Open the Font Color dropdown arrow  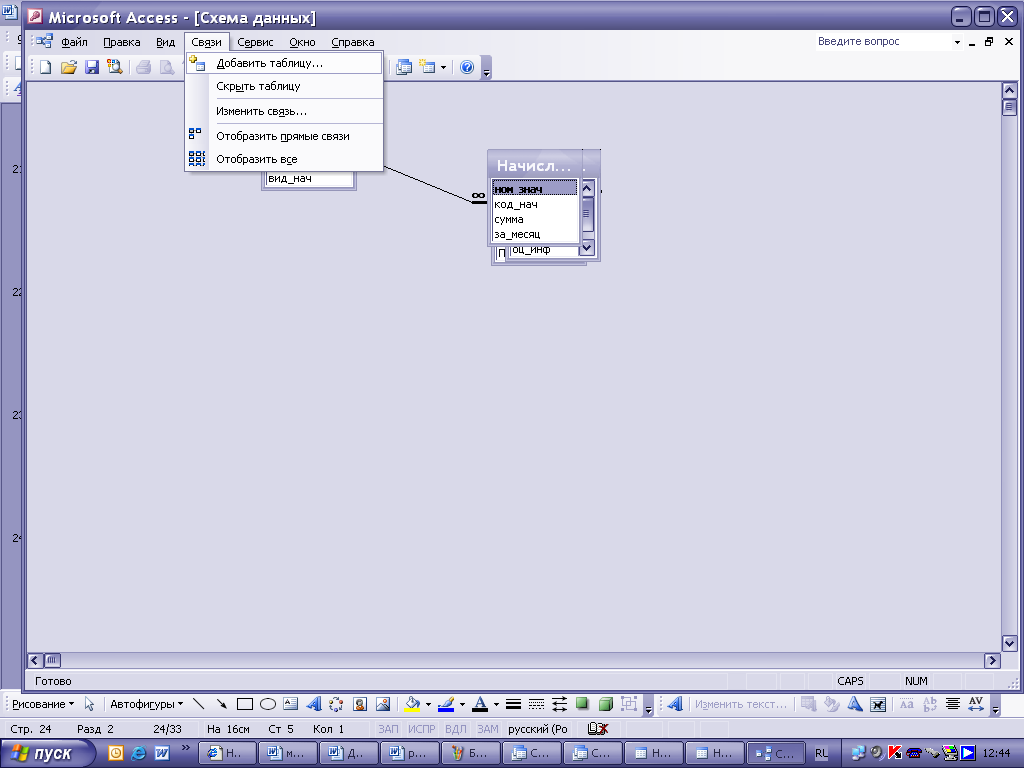[x=496, y=705]
